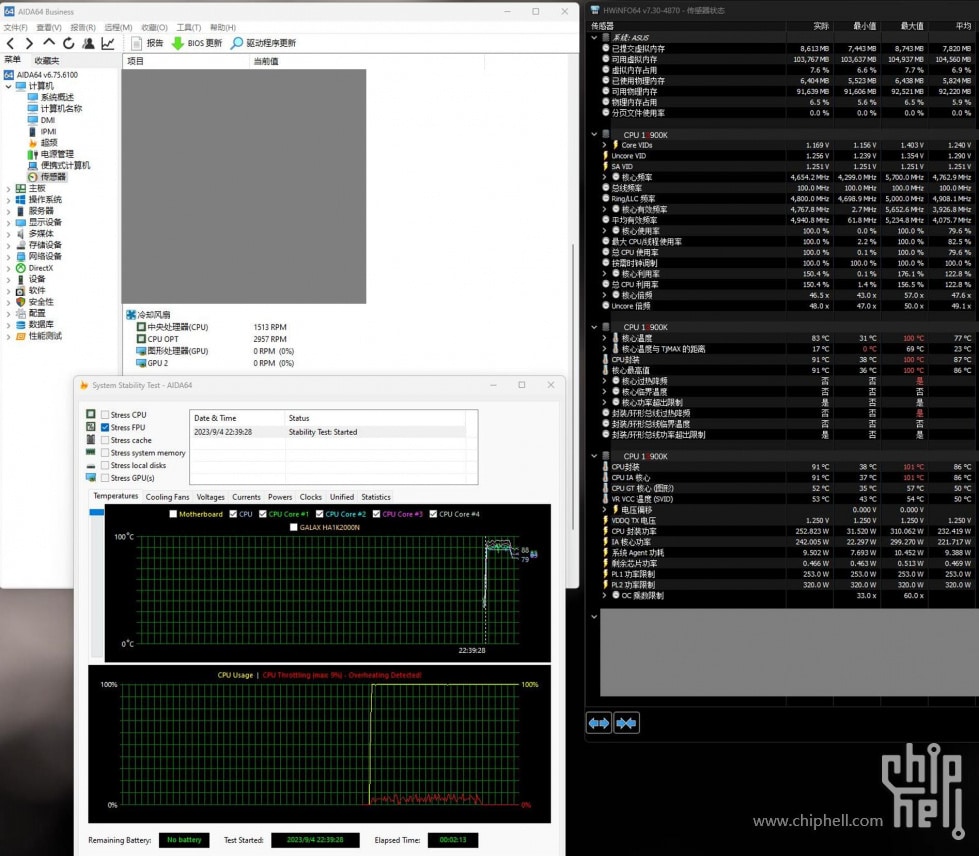The width and height of the screenshot is (979, 856).
Task: Click 当前值 column header
Action: coord(366,61)
